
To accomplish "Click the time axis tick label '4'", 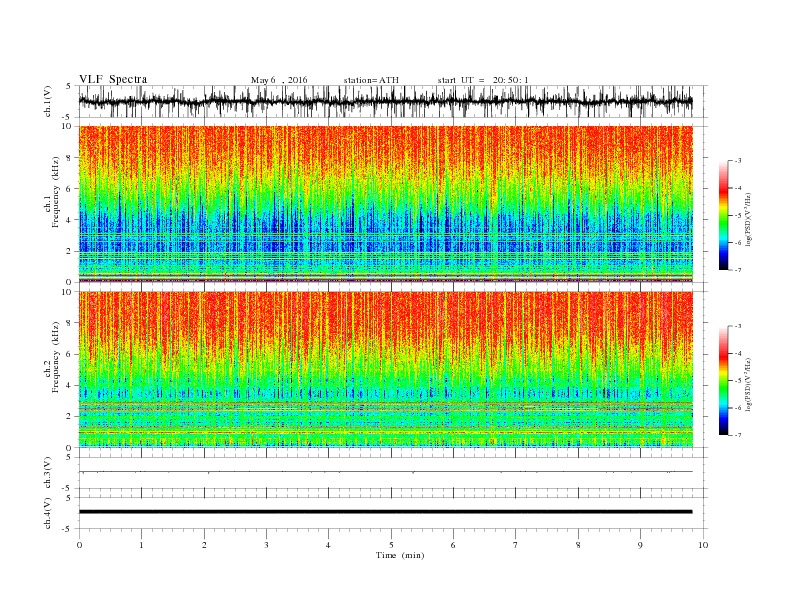I will point(328,545).
